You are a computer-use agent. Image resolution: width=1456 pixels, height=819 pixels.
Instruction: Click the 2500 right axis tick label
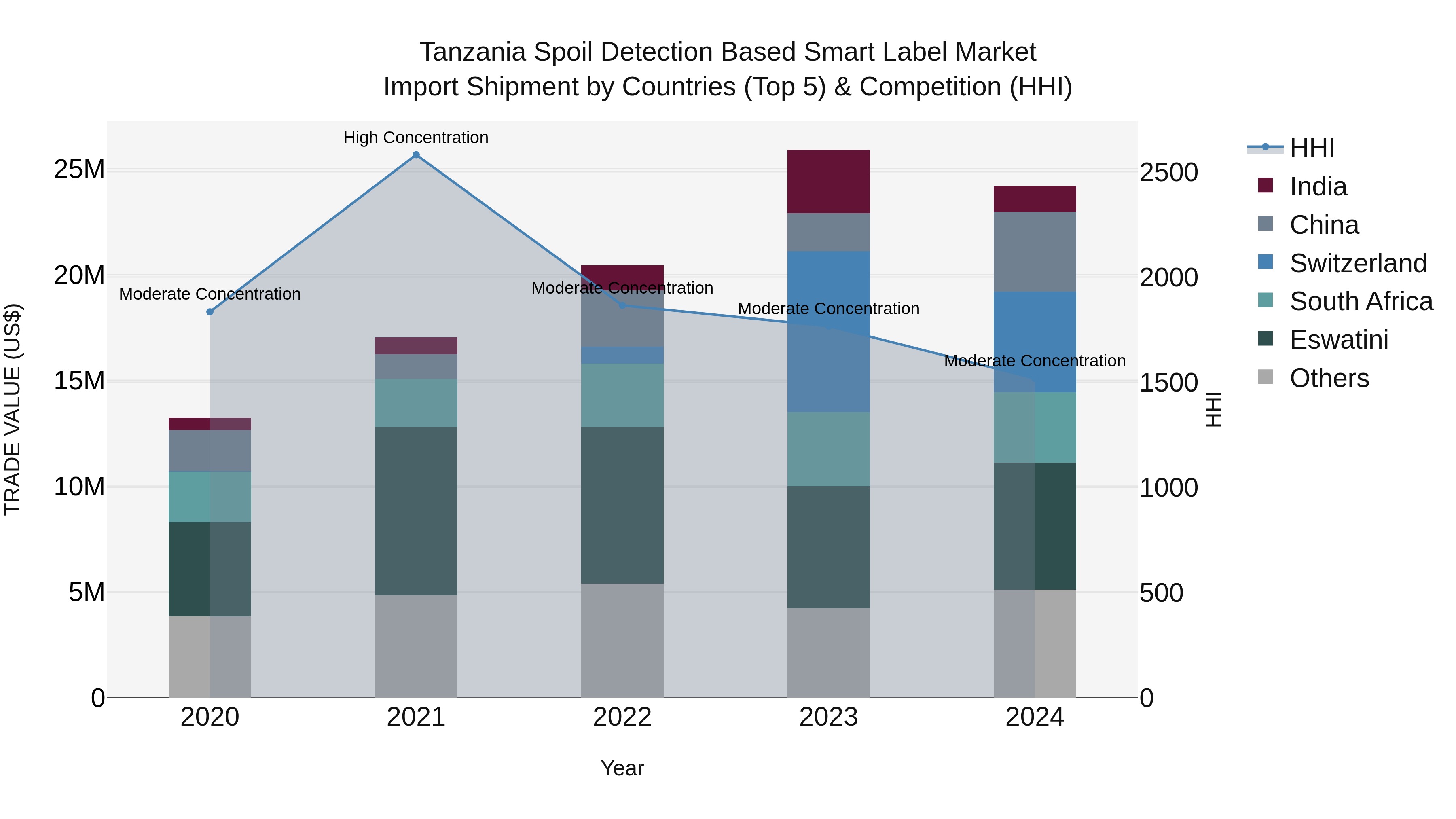click(1169, 172)
